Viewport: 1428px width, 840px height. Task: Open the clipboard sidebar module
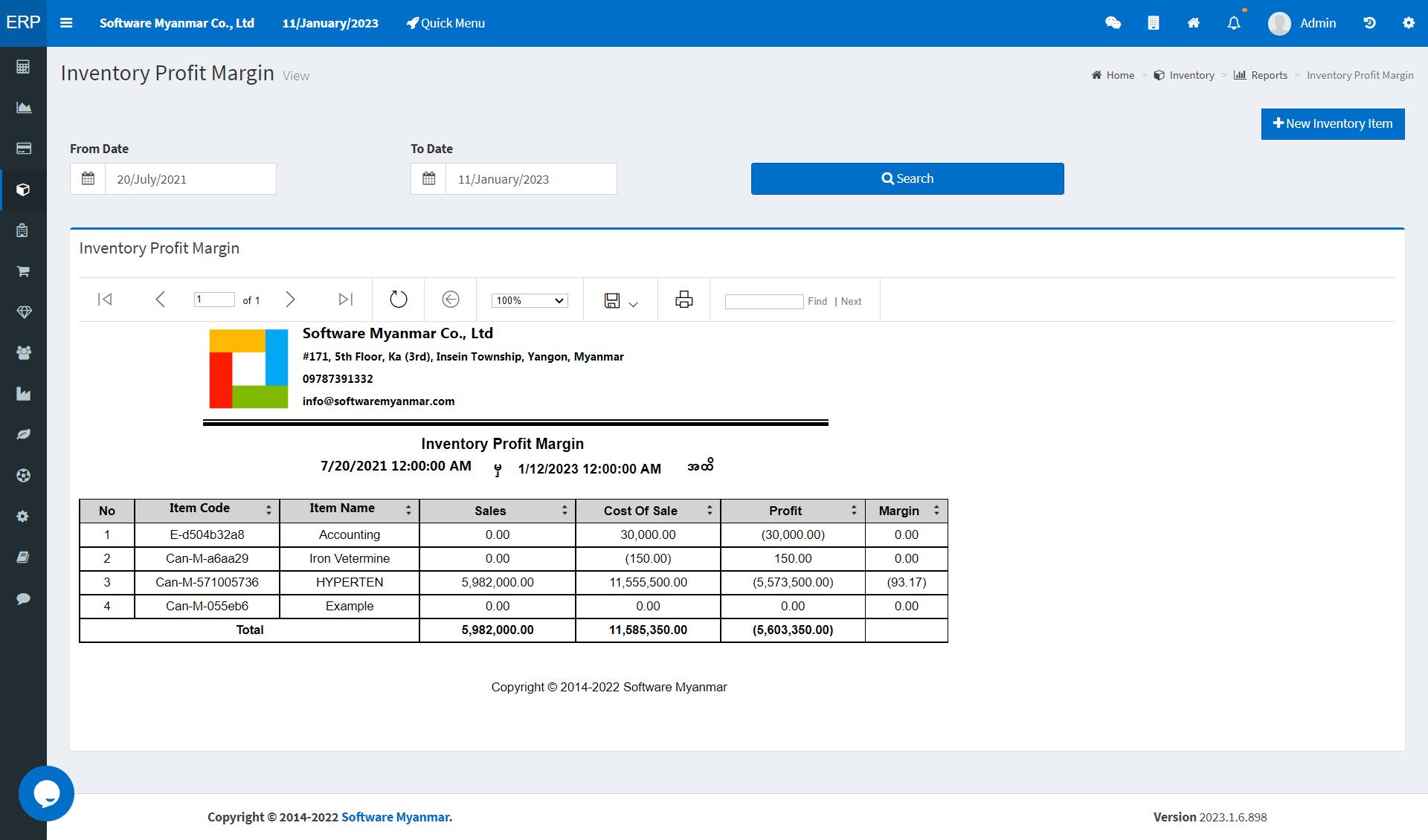click(x=23, y=230)
